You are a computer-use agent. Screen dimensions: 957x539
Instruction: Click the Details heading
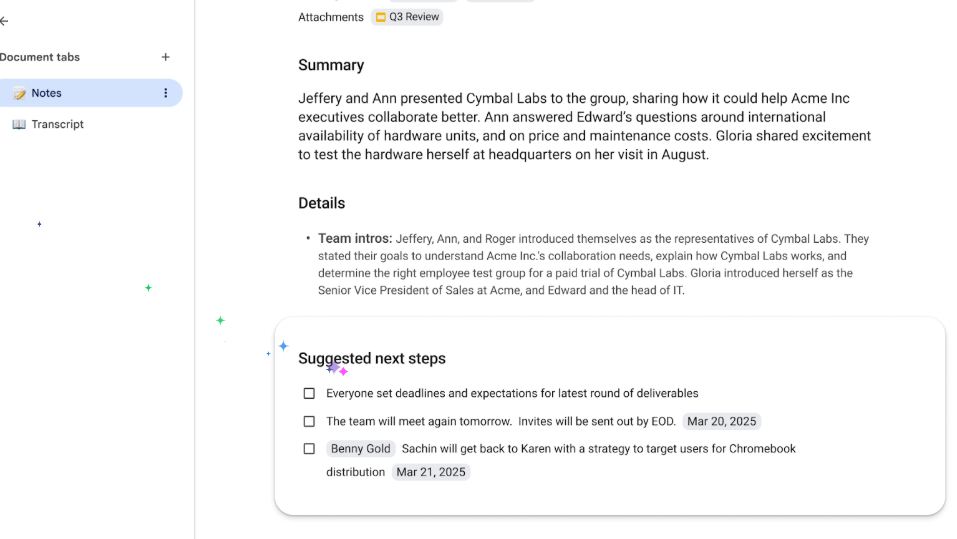click(x=321, y=203)
